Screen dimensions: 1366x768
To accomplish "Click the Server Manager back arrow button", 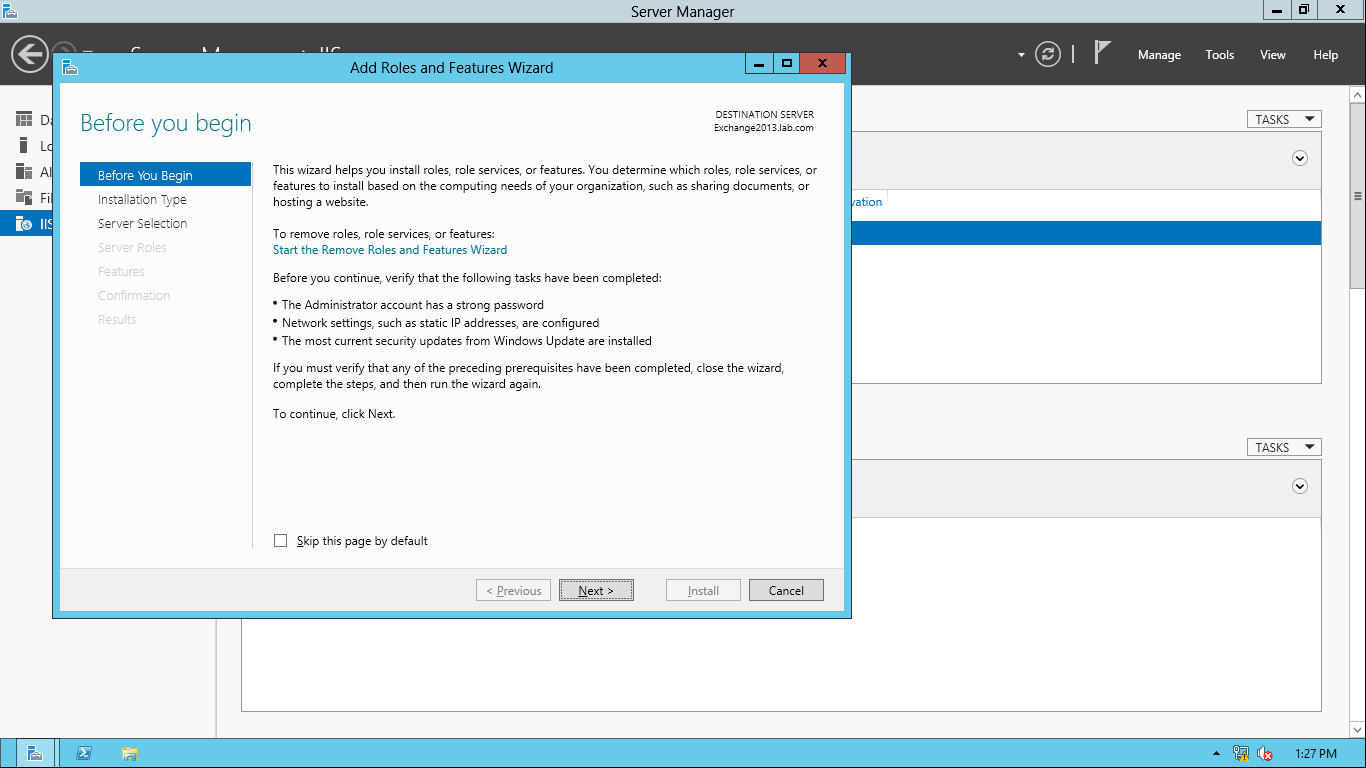I will [x=30, y=53].
